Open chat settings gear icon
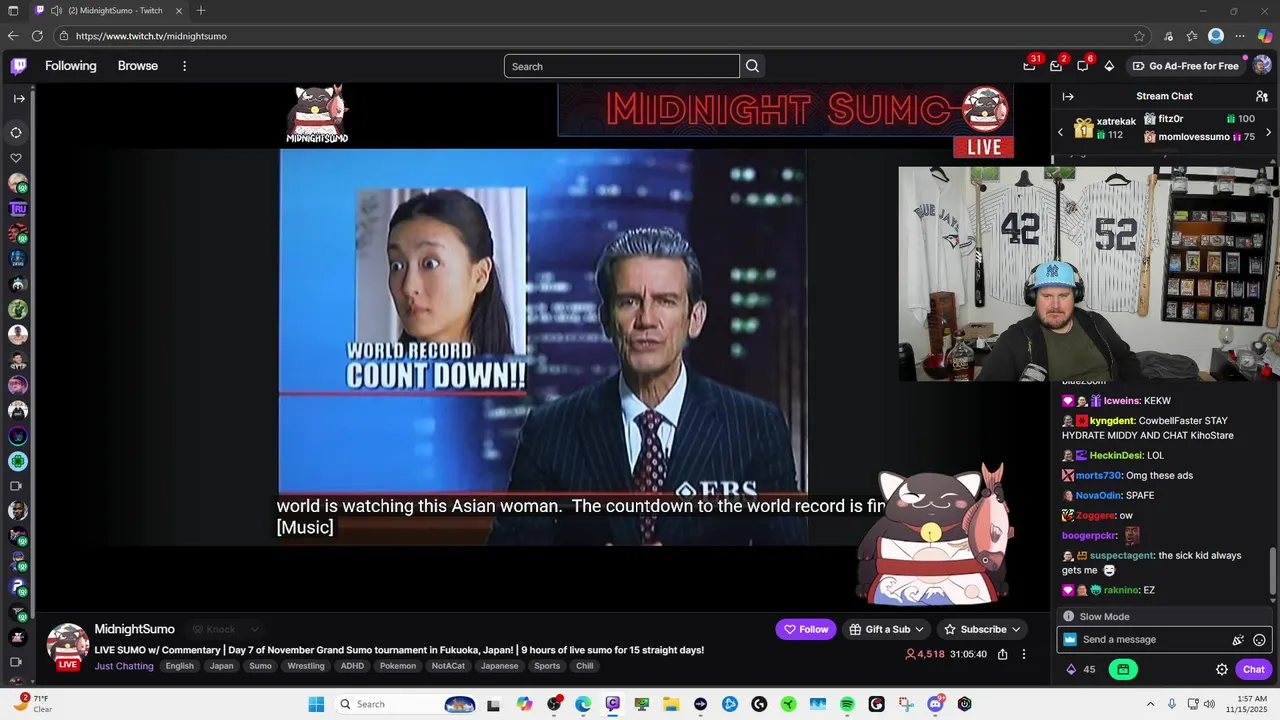The width and height of the screenshot is (1280, 720). click(x=1222, y=669)
